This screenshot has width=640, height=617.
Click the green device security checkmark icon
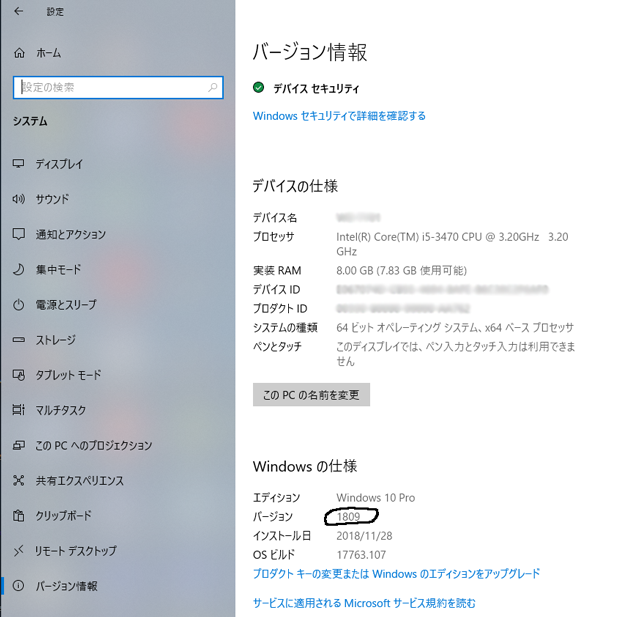(x=258, y=87)
